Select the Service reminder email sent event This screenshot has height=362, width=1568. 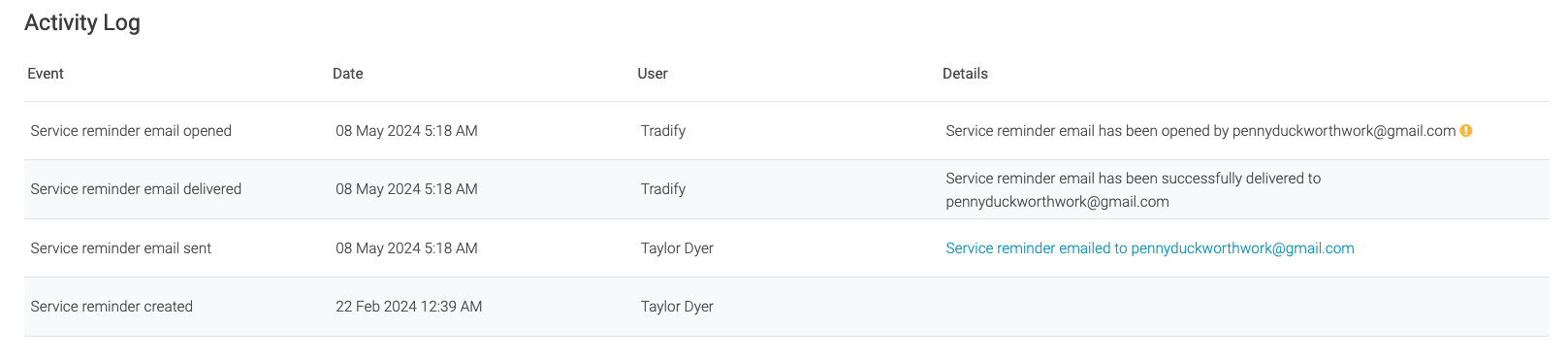click(121, 248)
